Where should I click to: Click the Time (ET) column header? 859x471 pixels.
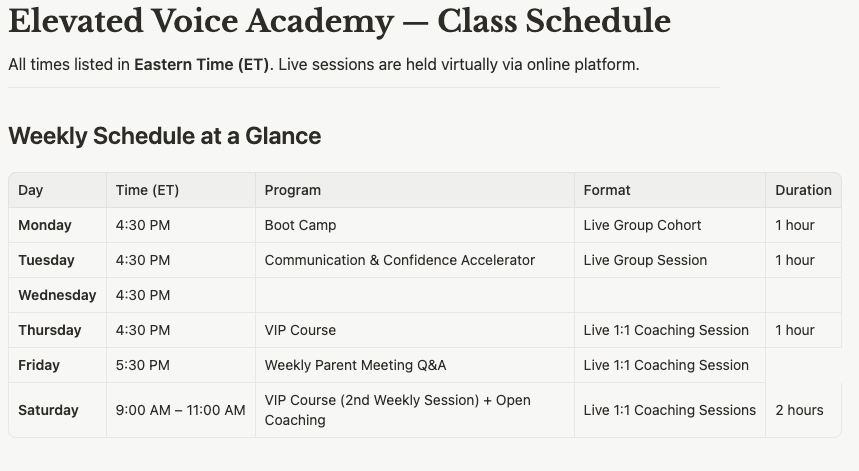[181, 190]
